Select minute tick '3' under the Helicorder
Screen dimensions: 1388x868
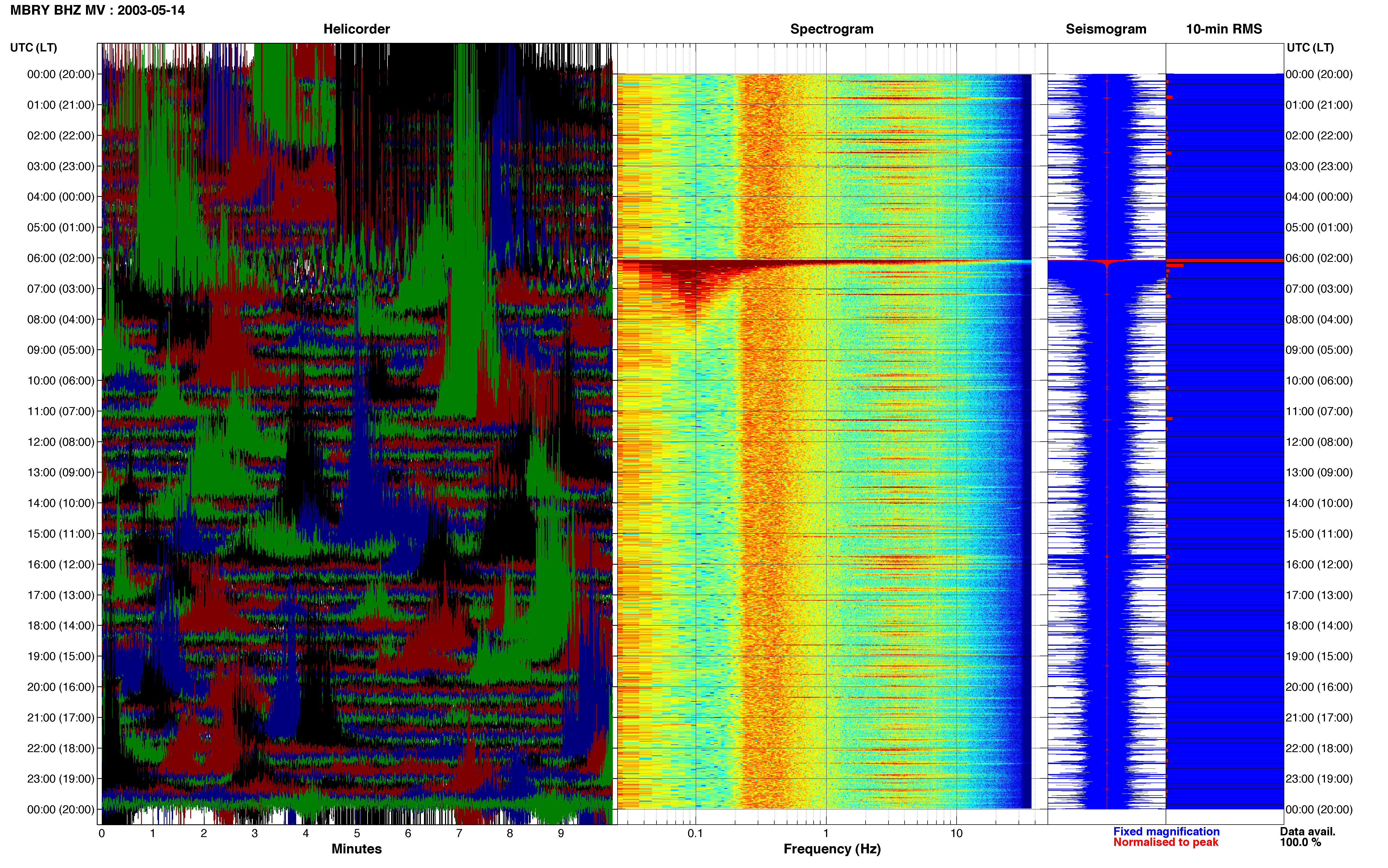(255, 833)
